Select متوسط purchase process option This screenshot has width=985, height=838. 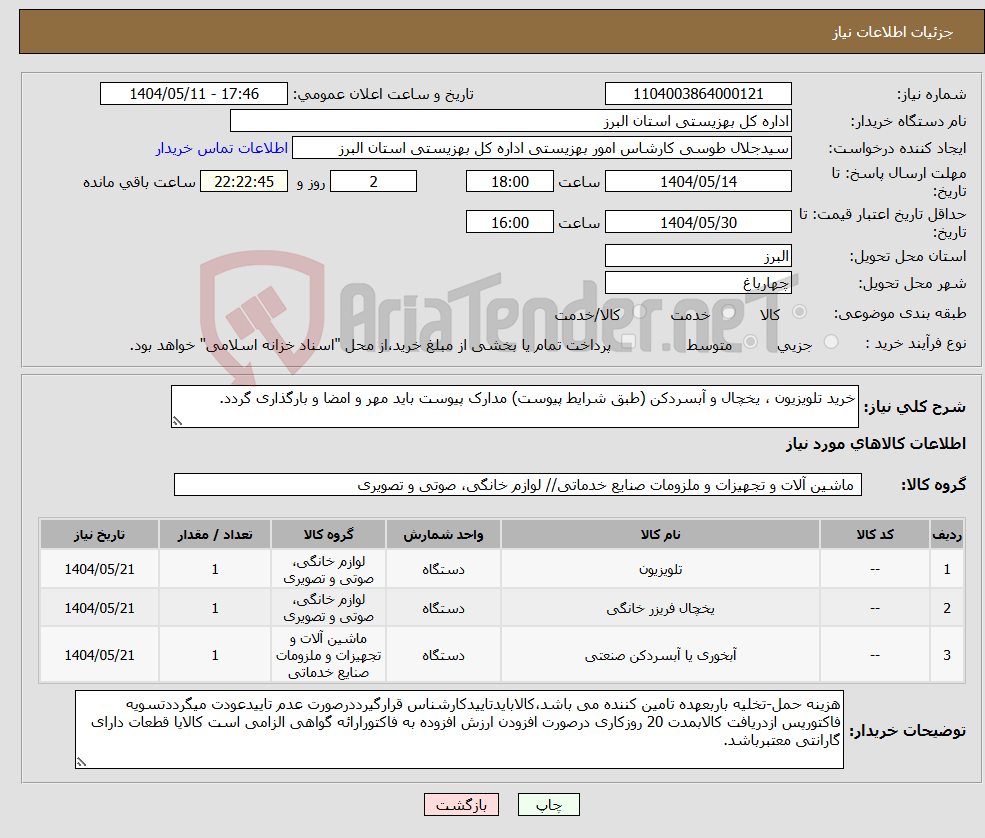(x=751, y=342)
